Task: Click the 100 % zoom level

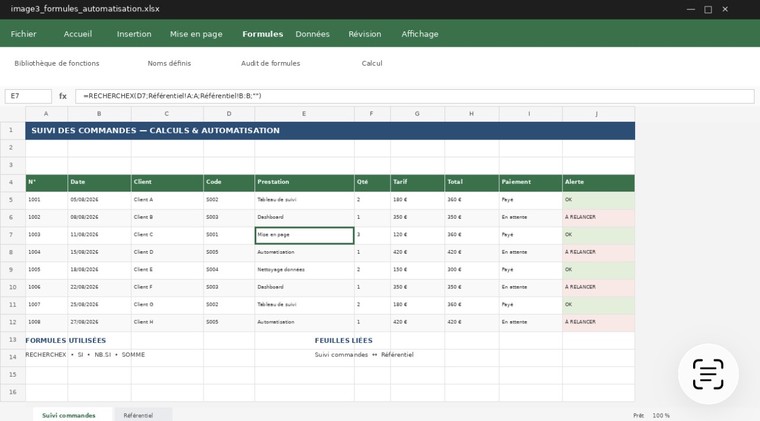Action: [661, 416]
